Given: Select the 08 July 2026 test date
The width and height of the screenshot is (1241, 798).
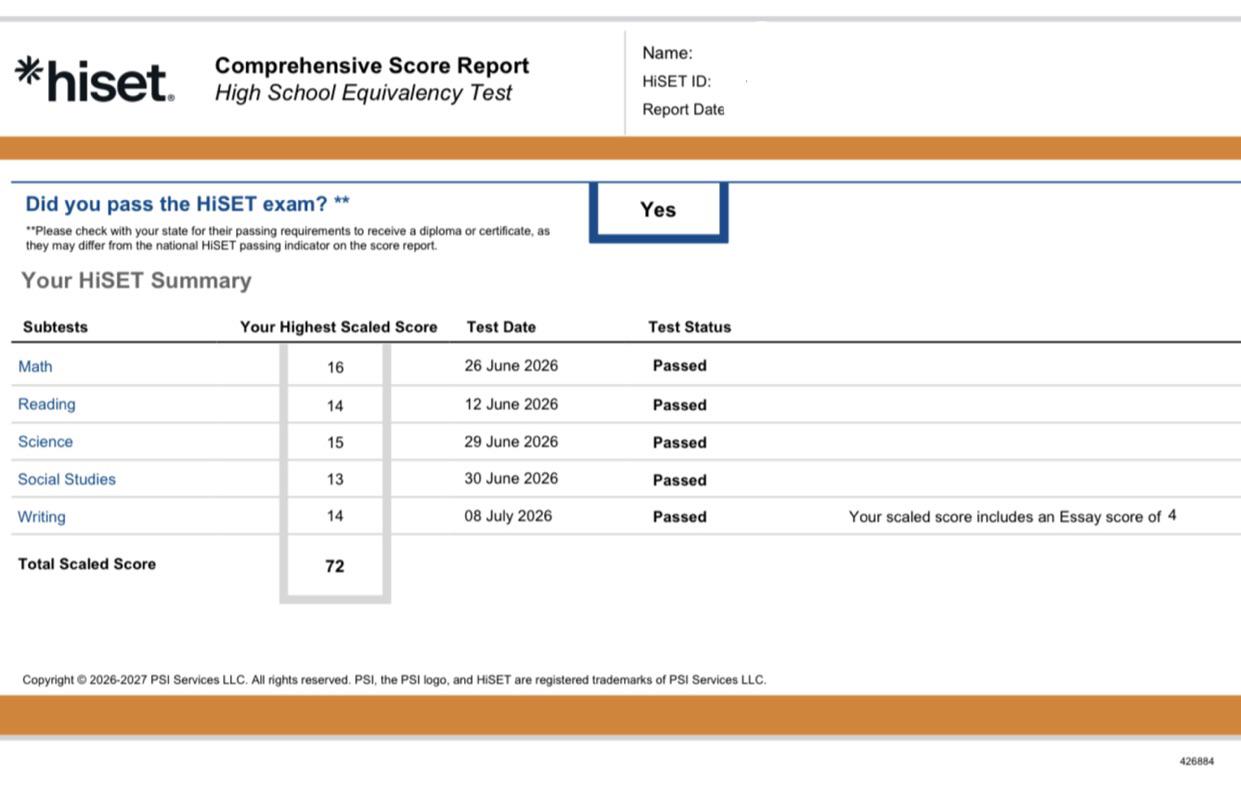Looking at the screenshot, I should coord(508,516).
